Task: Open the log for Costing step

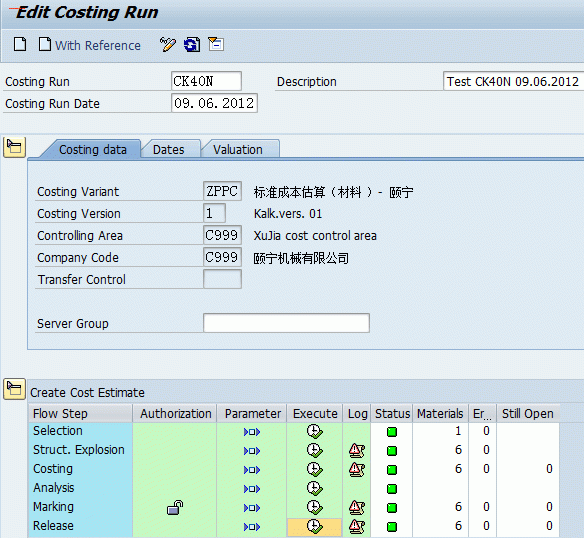Action: click(356, 469)
